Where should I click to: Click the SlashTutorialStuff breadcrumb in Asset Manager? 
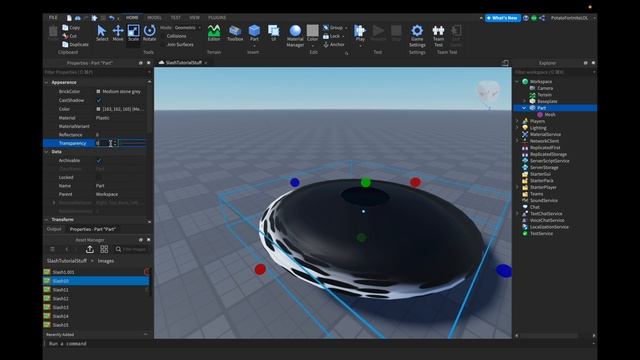(x=67, y=261)
